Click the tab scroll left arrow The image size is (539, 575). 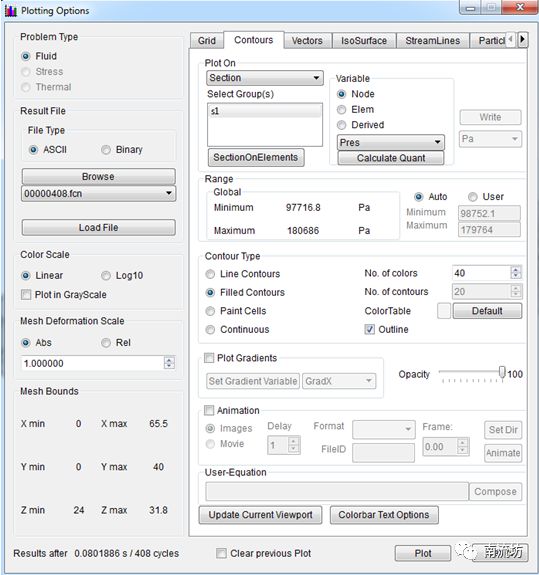coord(511,39)
